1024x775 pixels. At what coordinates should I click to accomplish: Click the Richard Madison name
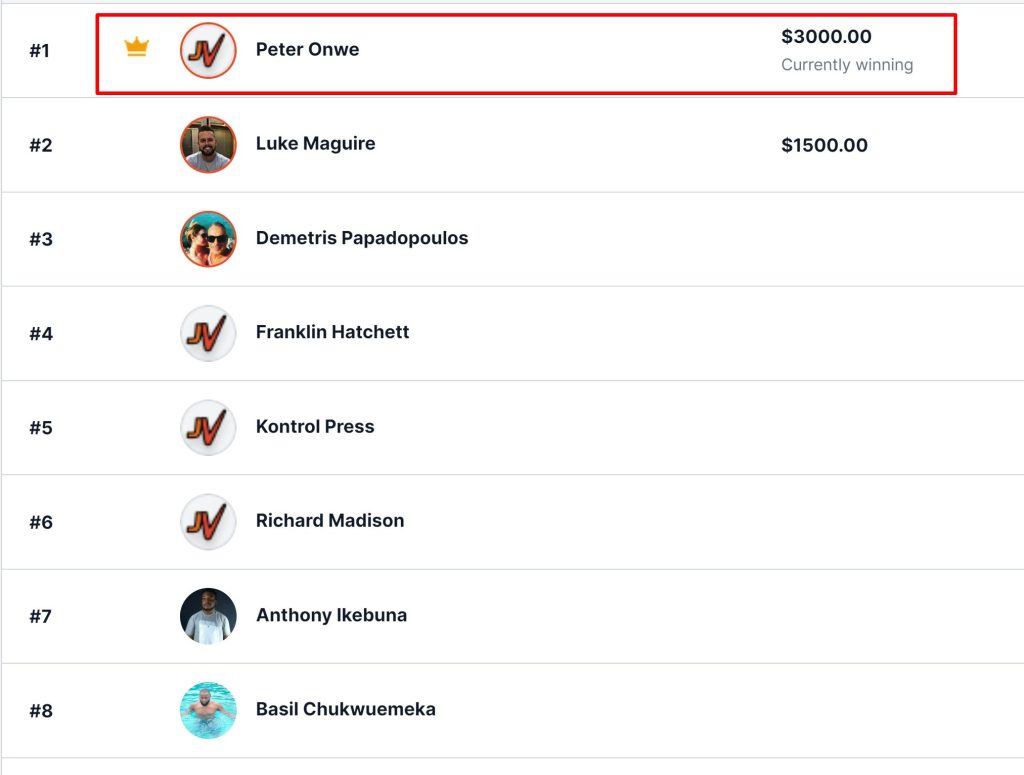330,520
